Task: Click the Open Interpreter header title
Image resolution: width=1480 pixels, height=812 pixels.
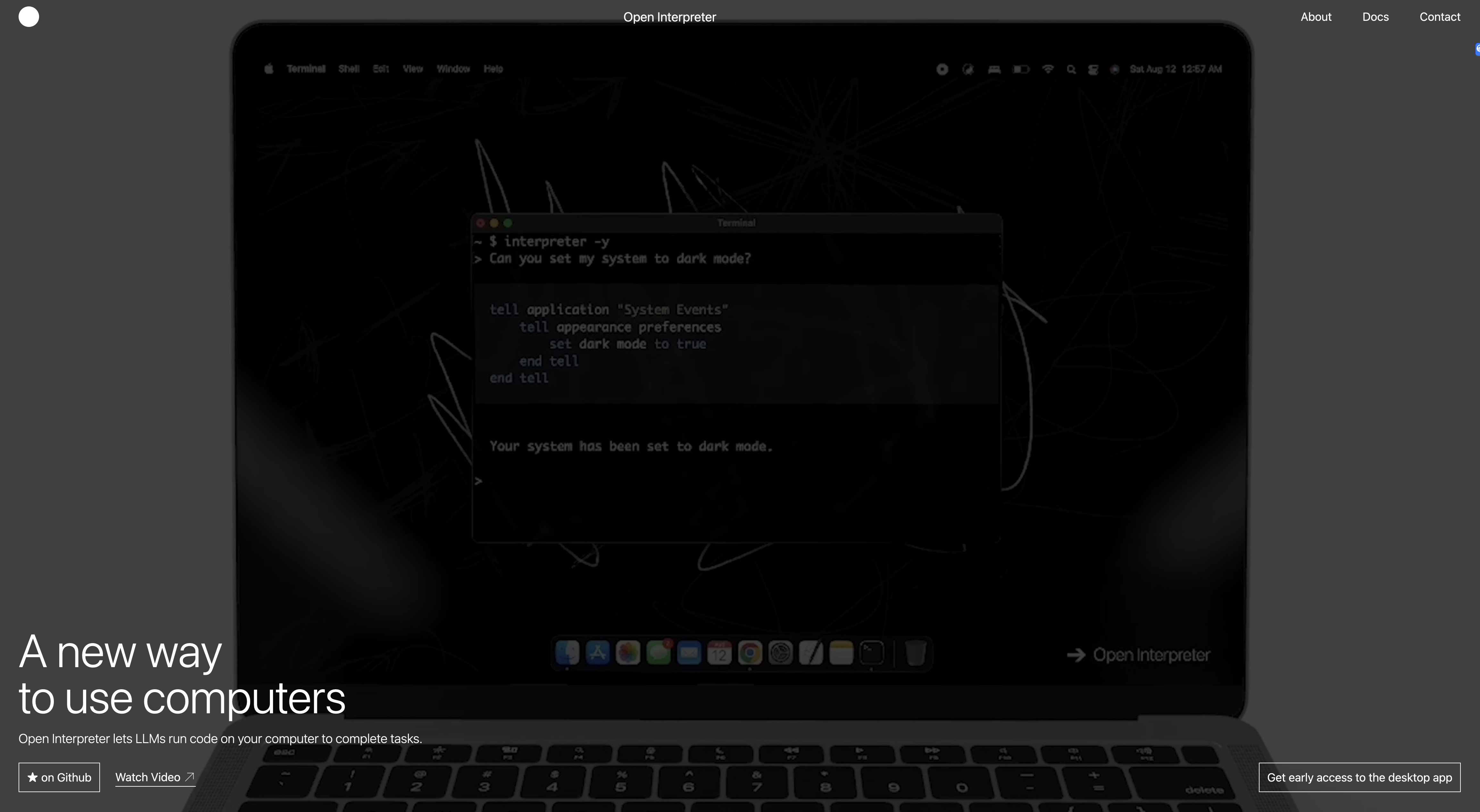Action: coord(669,17)
